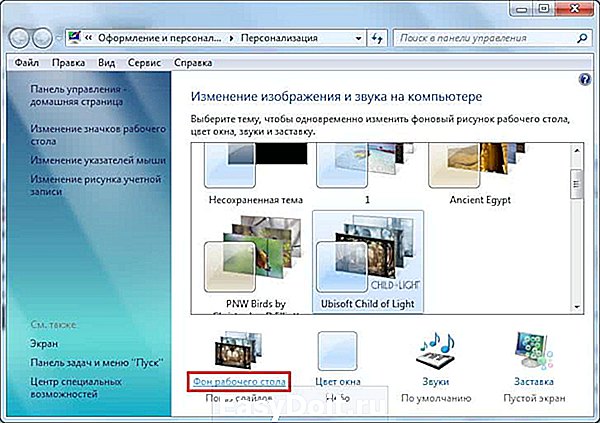Open recent pages dropdown next to Forward
This screenshot has height=423, width=600.
click(x=59, y=38)
